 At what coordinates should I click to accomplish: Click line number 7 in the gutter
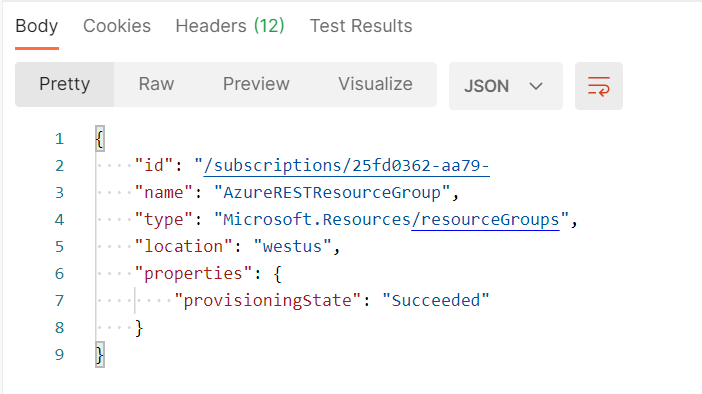coord(60,300)
